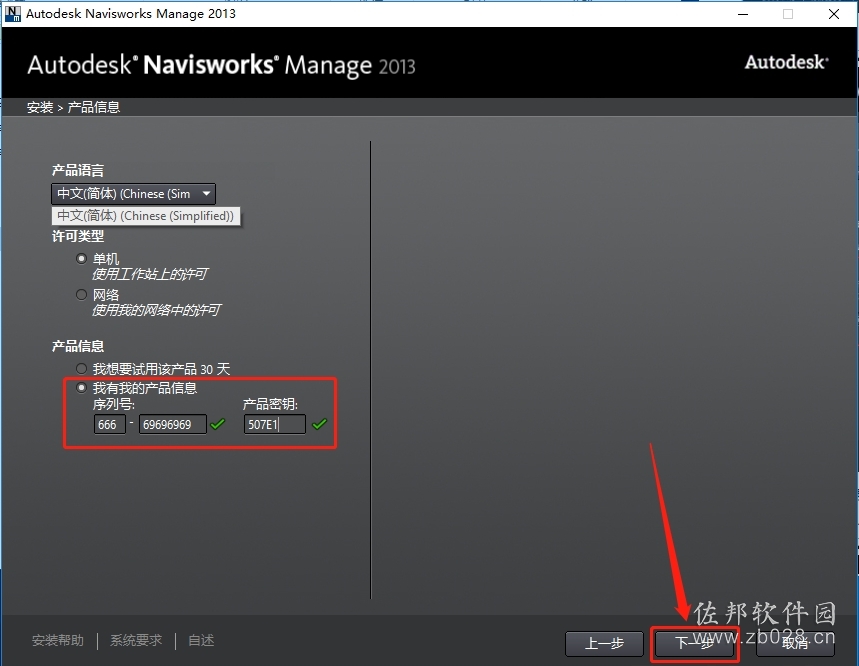Click the 取消 cancel button

point(795,643)
